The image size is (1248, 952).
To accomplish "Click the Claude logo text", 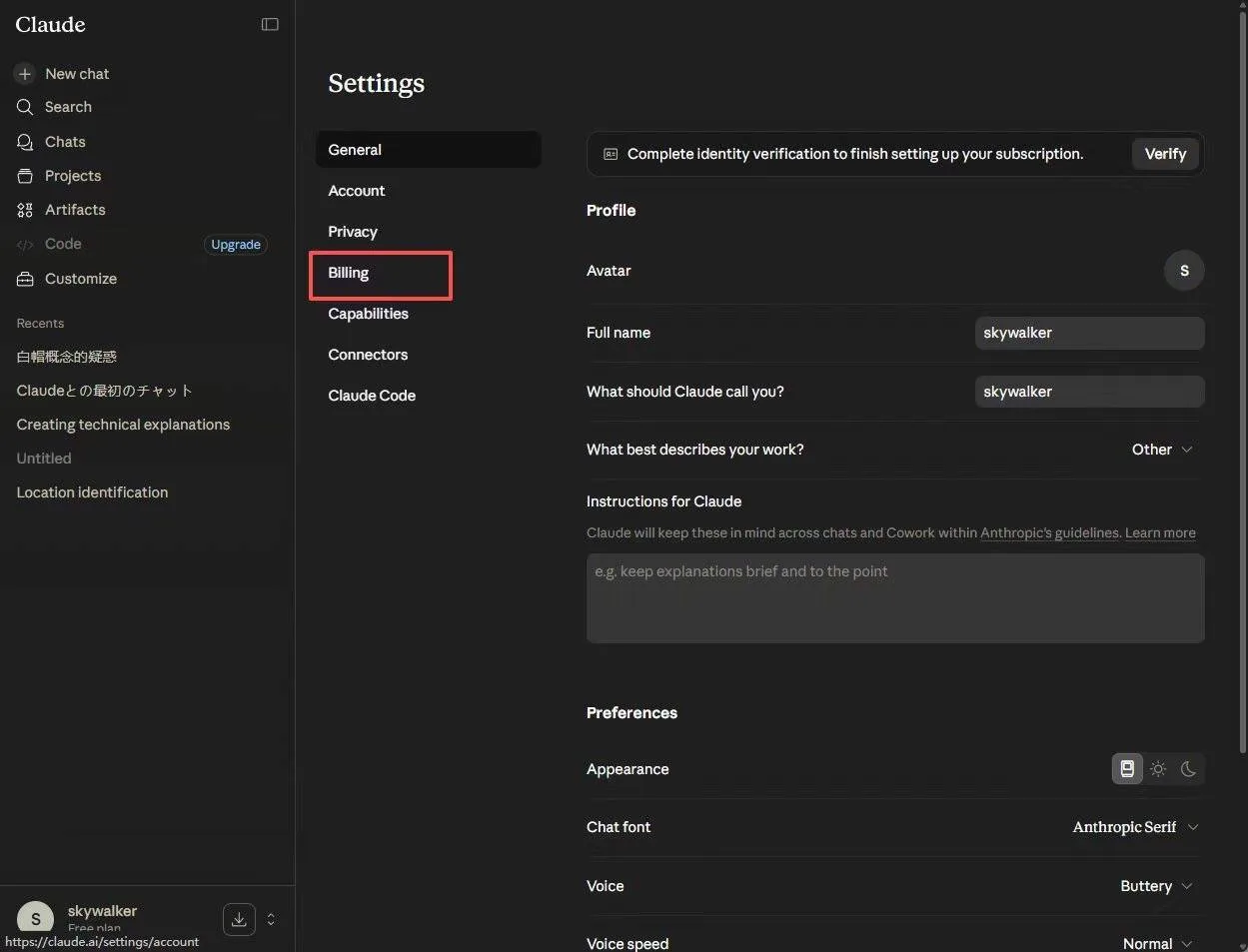I will (x=50, y=25).
